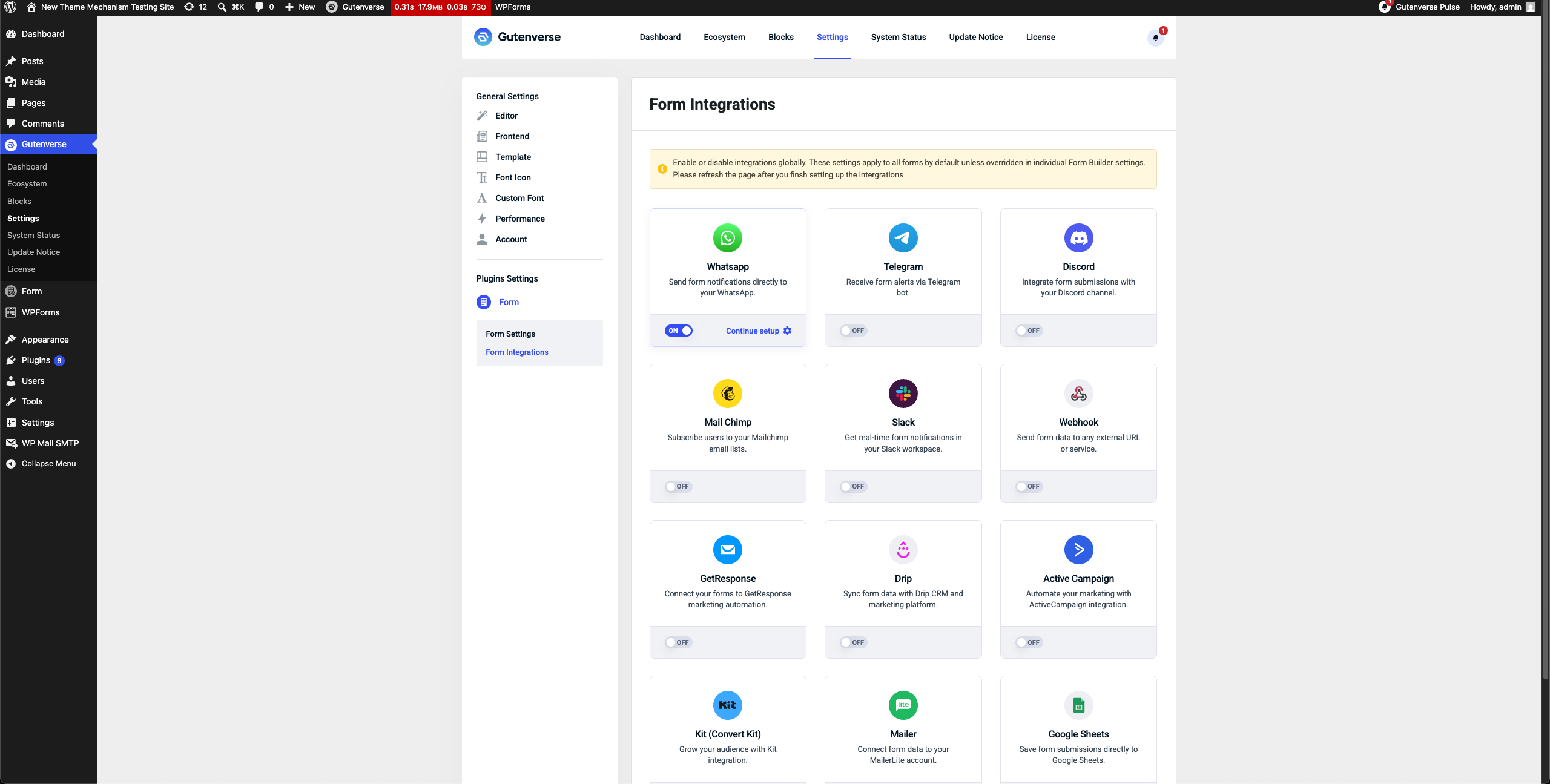Click the Drip integration icon
The width and height of the screenshot is (1550, 784).
tap(903, 550)
